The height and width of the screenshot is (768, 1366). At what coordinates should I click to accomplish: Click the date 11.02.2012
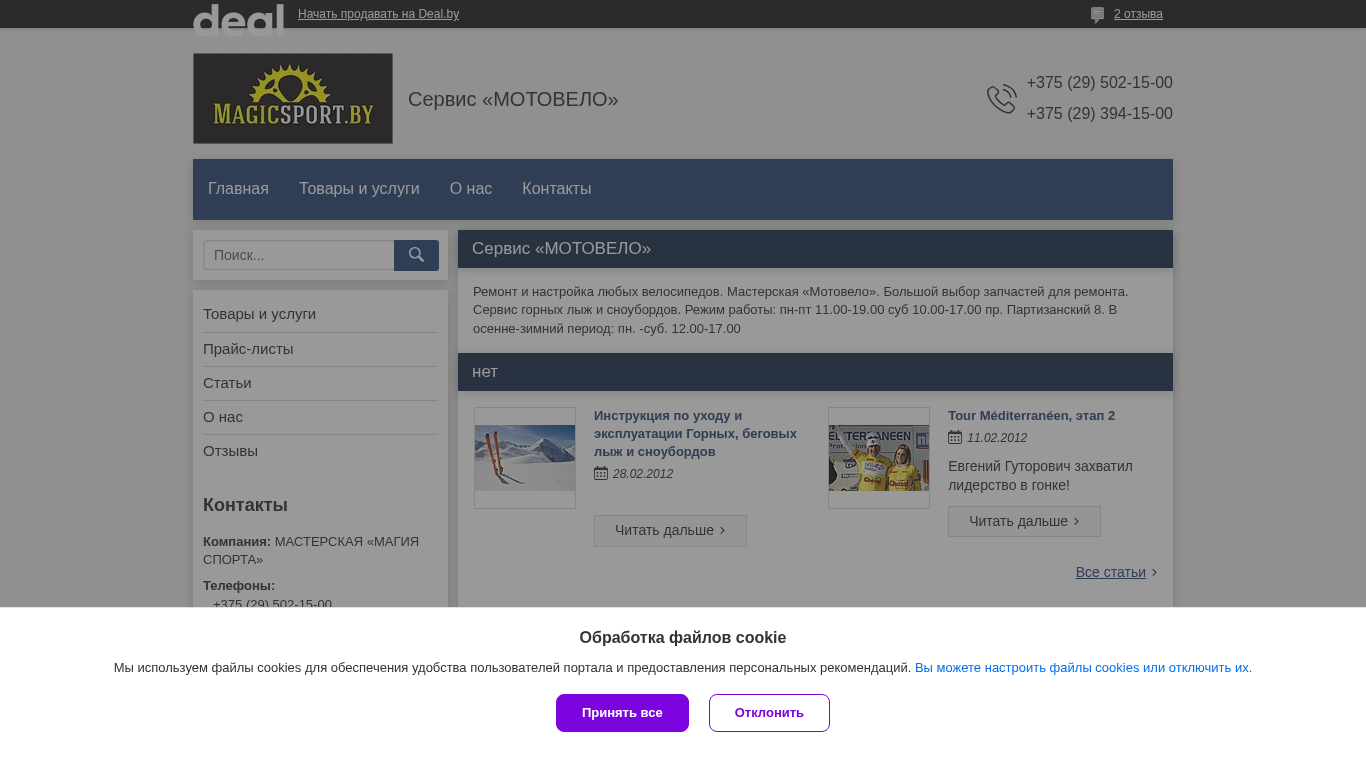coord(997,438)
